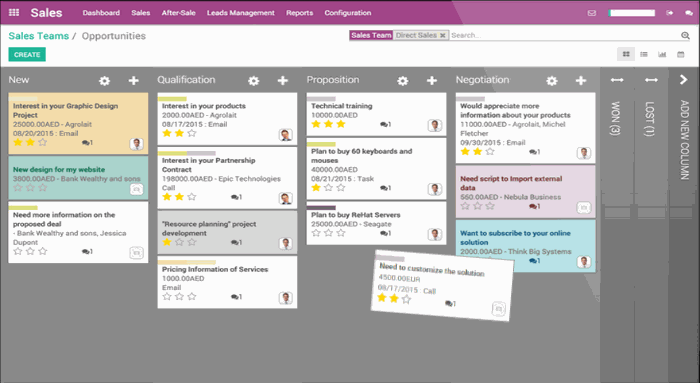The image size is (700, 383).
Task: Click placeholder avatar on New design website card
Action: pyautogui.click(x=137, y=190)
